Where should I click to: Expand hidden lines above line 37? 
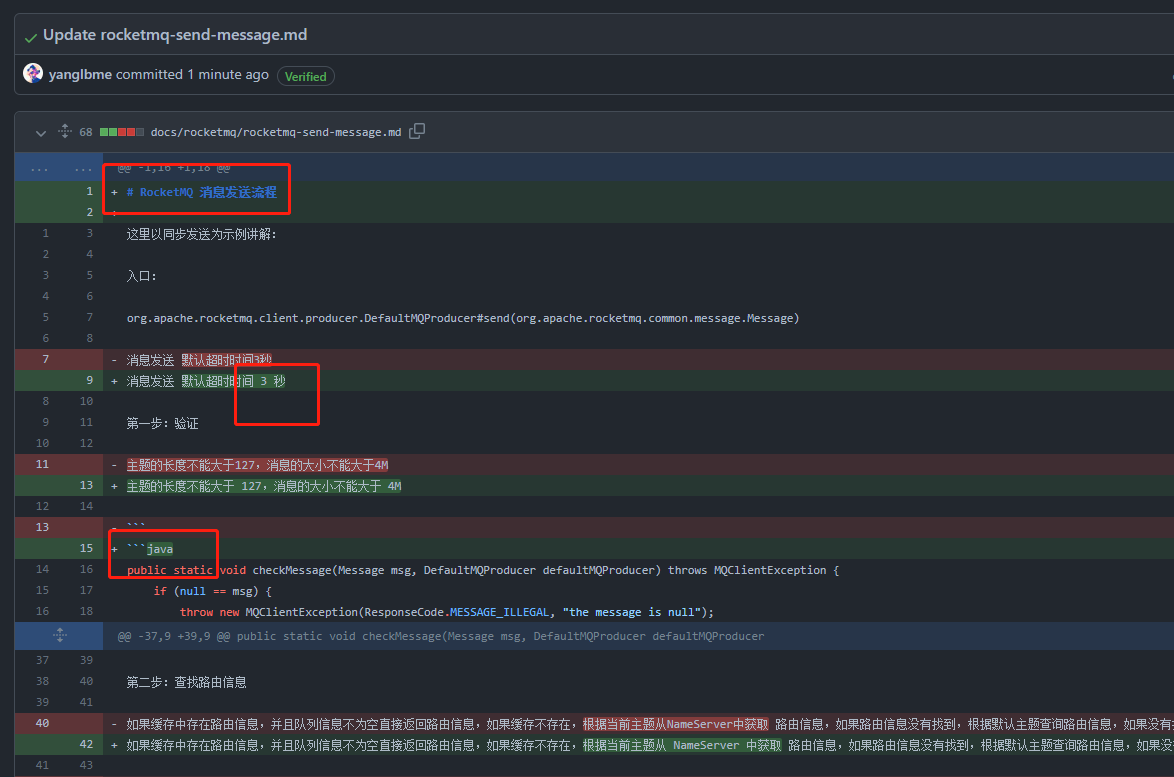60,636
